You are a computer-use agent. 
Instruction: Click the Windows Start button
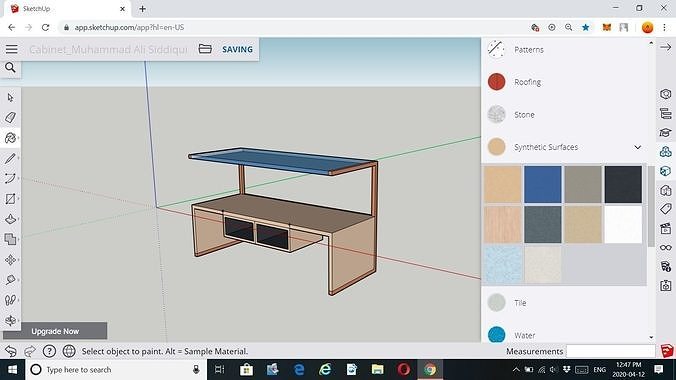coord(12,370)
